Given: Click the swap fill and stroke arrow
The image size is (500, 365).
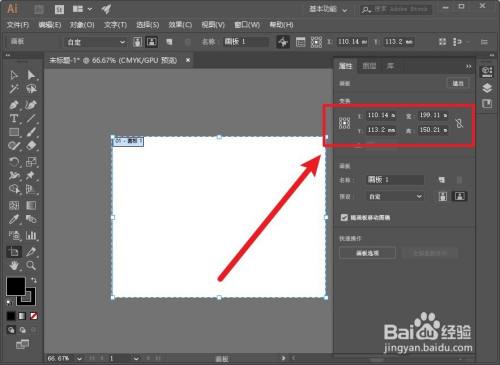Looking at the screenshot, I should (33, 280).
